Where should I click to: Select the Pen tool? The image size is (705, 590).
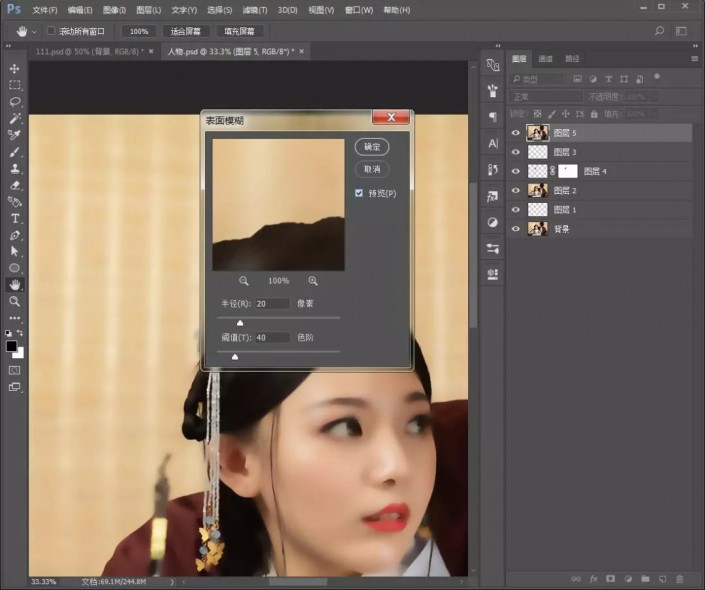point(14,235)
